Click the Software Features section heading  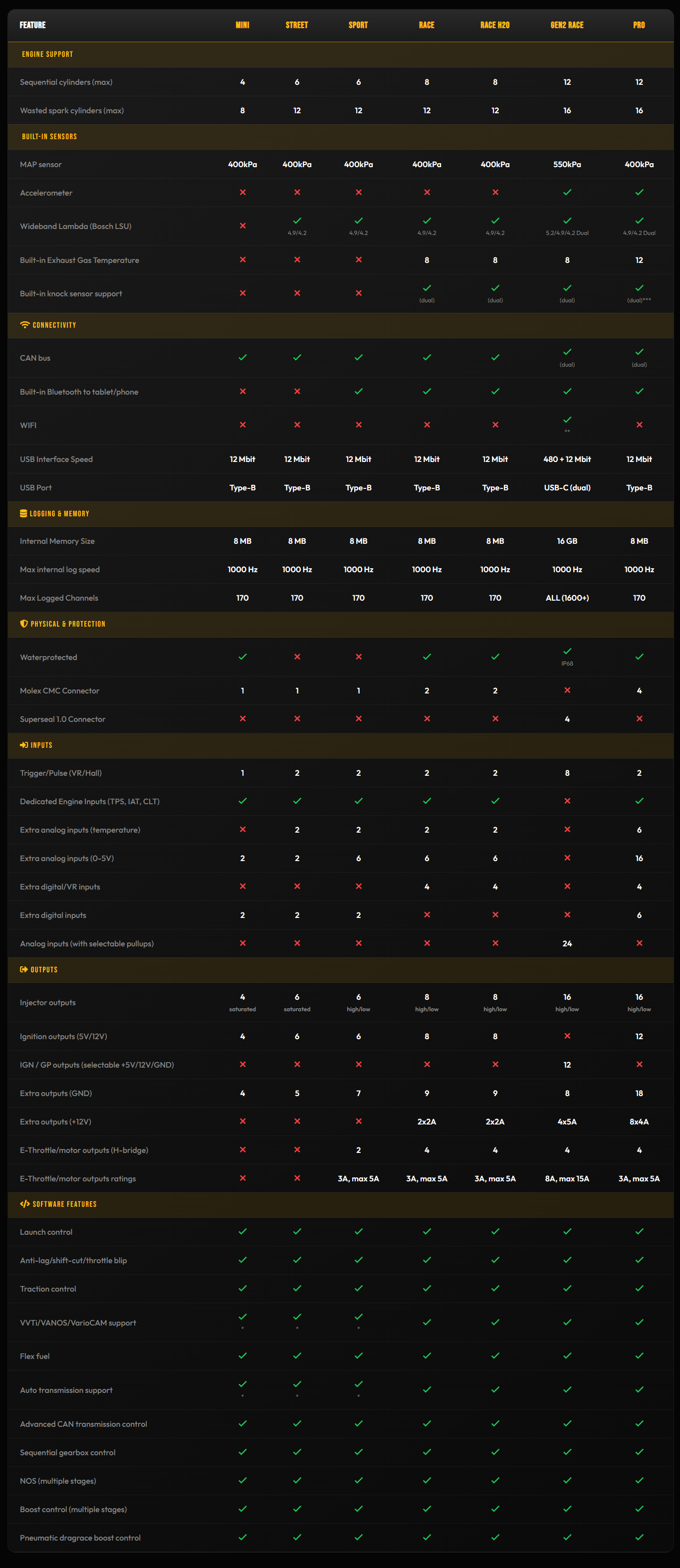tap(64, 1204)
